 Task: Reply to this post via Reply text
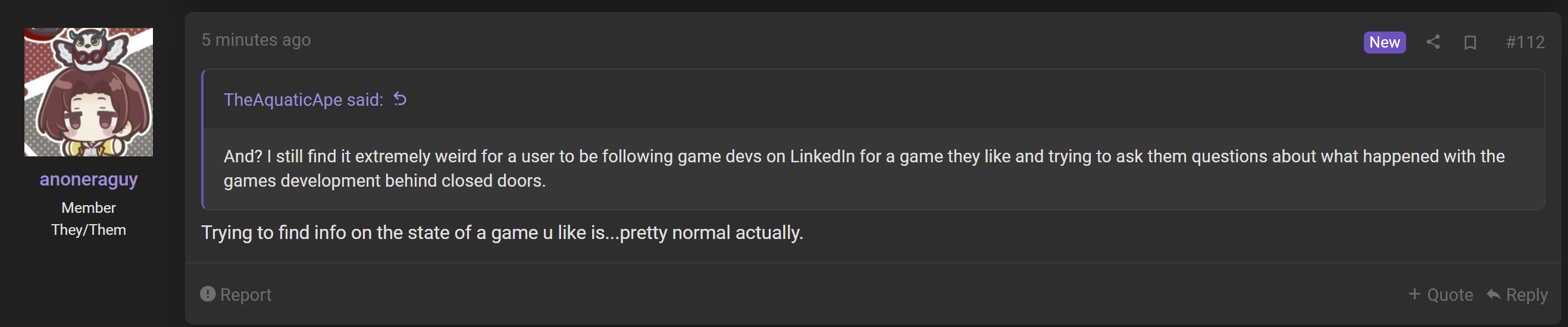click(x=1526, y=295)
